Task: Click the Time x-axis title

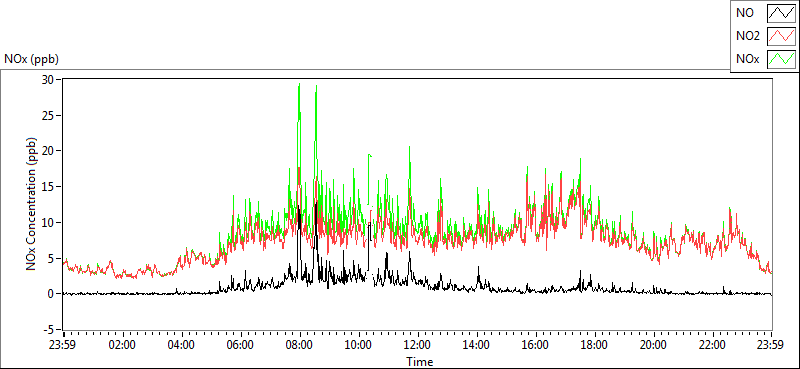Action: click(x=420, y=362)
